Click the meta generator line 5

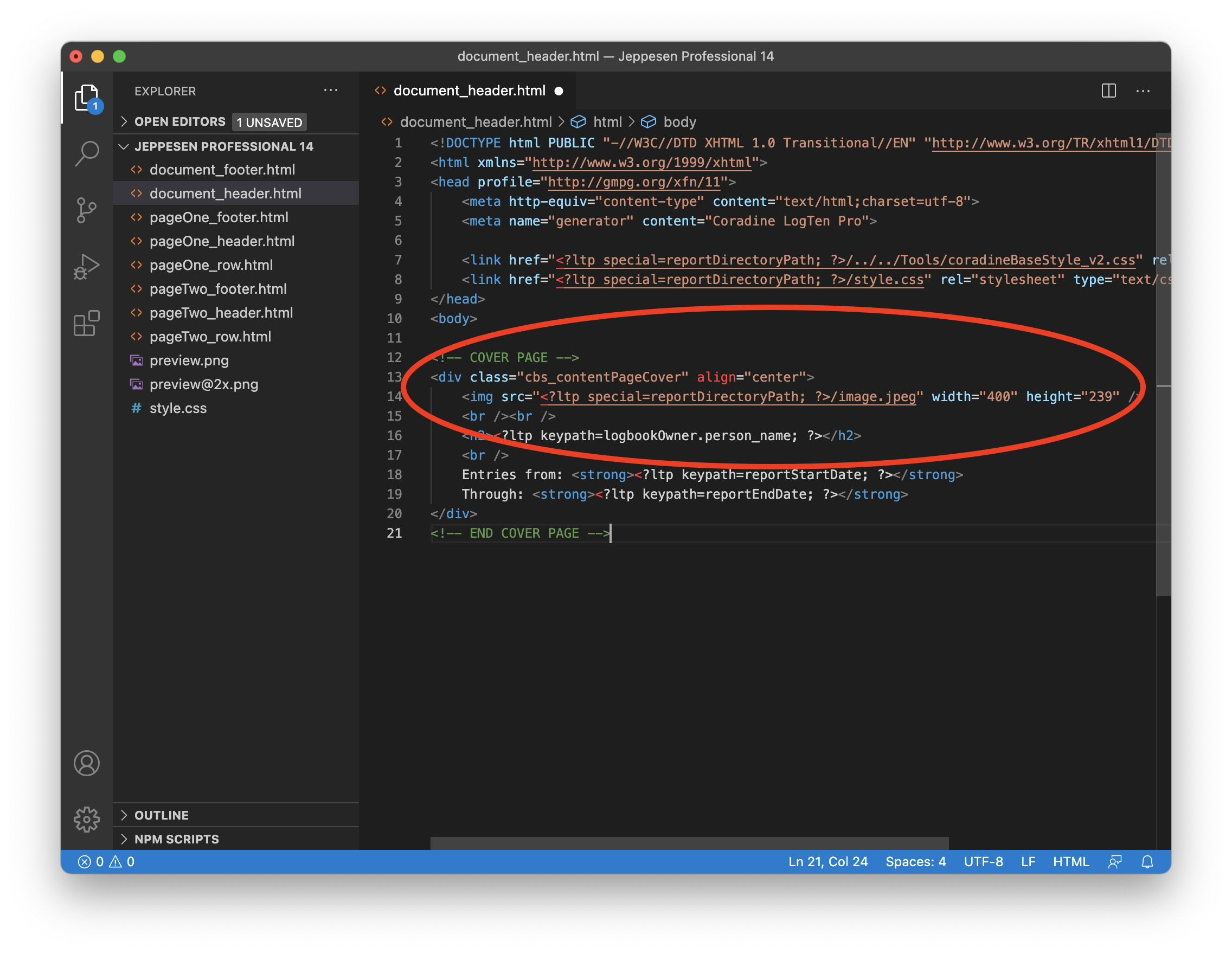coord(669,221)
